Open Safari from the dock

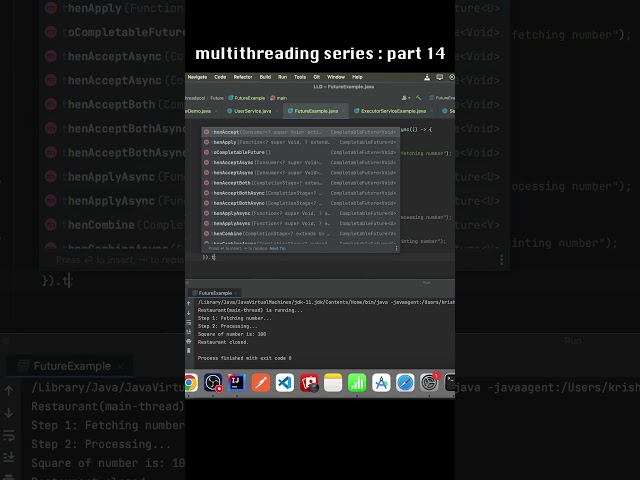click(405, 383)
